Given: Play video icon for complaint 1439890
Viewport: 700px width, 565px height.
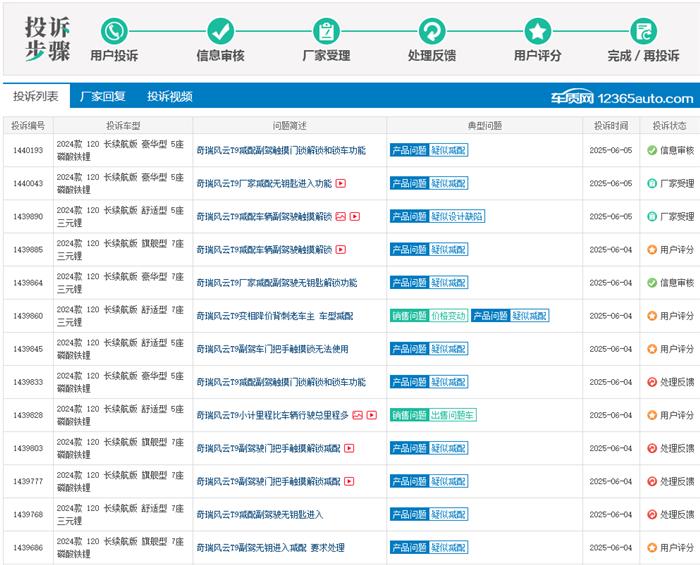Looking at the screenshot, I should coord(354,216).
